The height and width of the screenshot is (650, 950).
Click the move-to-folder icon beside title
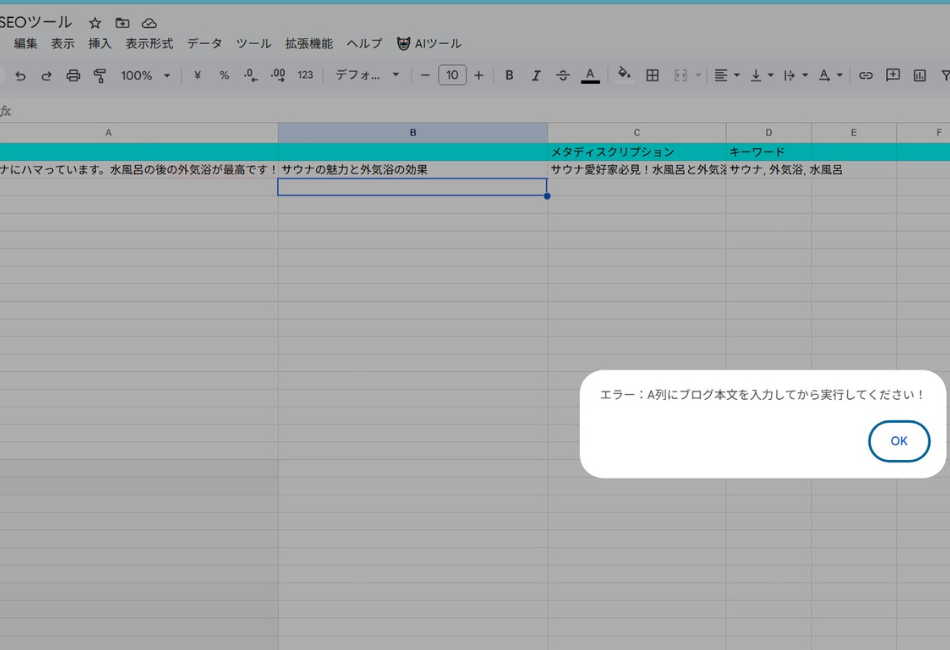[122, 23]
